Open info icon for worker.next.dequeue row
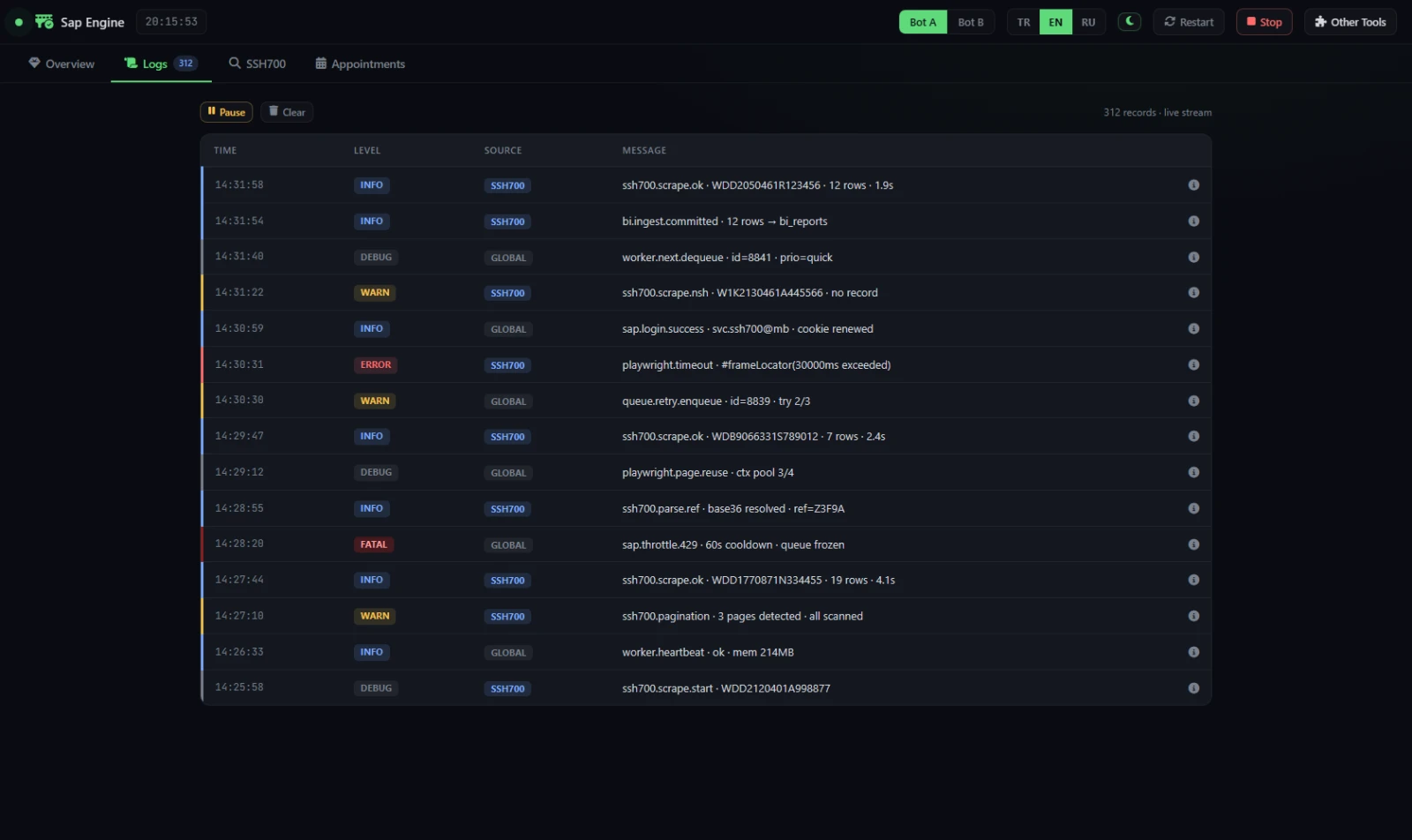This screenshot has width=1412, height=840. click(1193, 258)
